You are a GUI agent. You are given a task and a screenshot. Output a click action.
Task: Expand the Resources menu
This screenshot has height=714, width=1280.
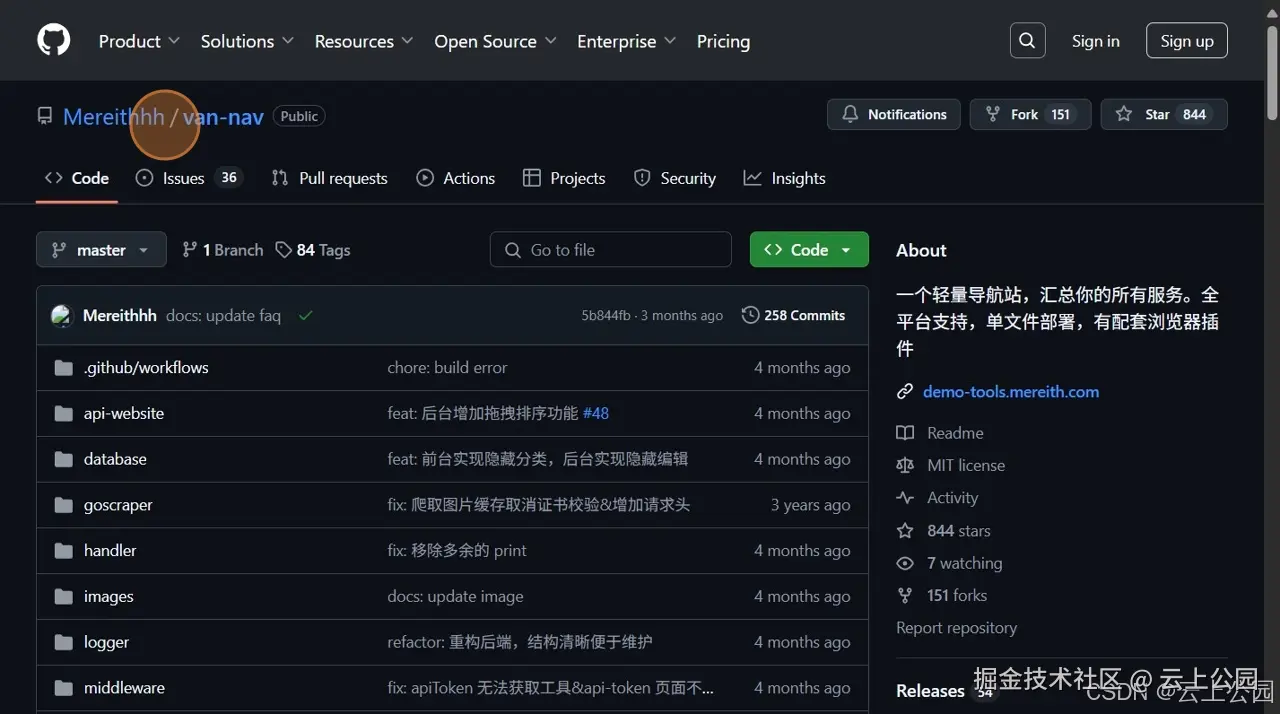[x=364, y=41]
